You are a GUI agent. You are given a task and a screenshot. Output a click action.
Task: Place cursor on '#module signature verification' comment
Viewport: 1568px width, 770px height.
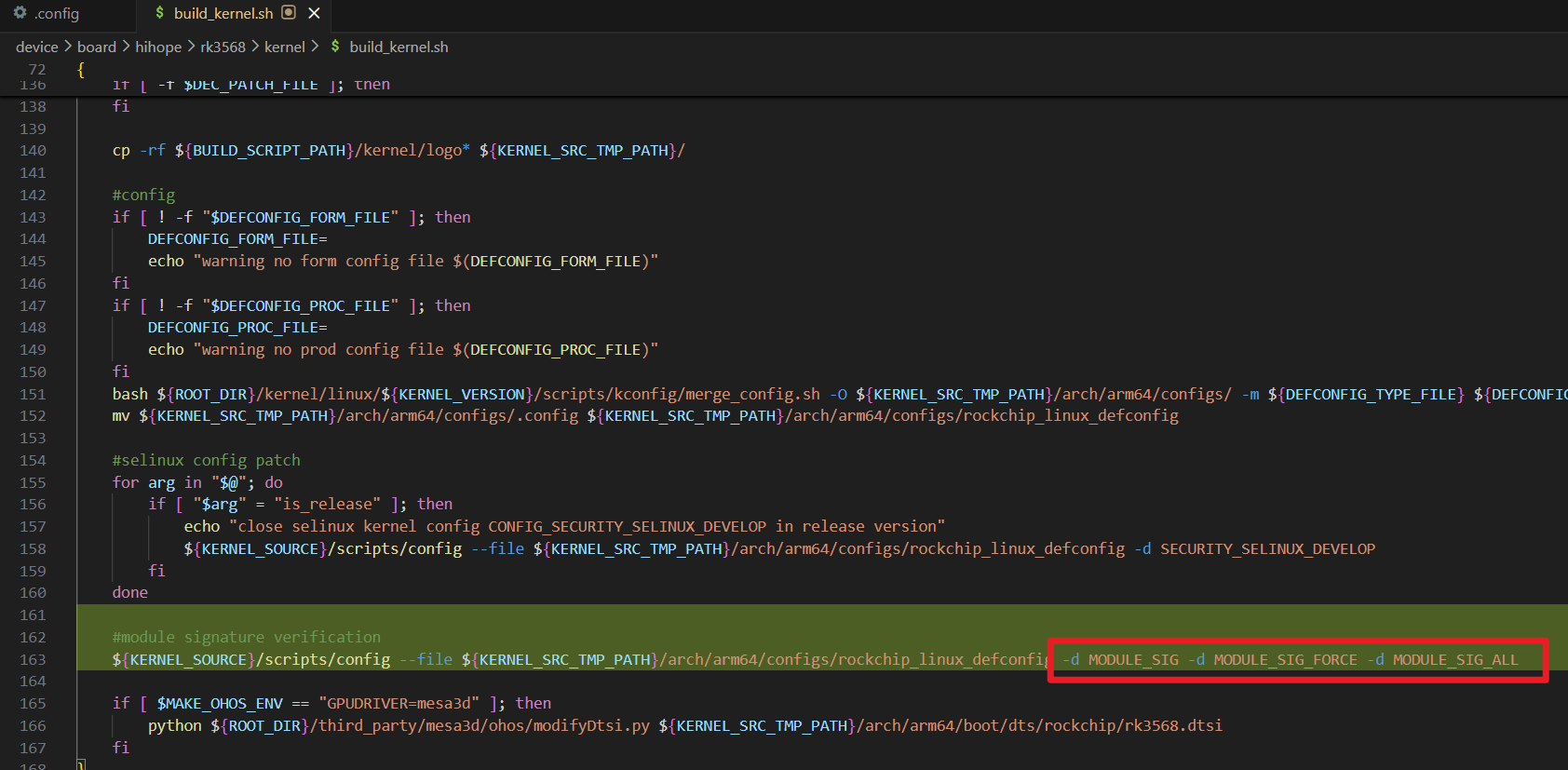[x=247, y=637]
